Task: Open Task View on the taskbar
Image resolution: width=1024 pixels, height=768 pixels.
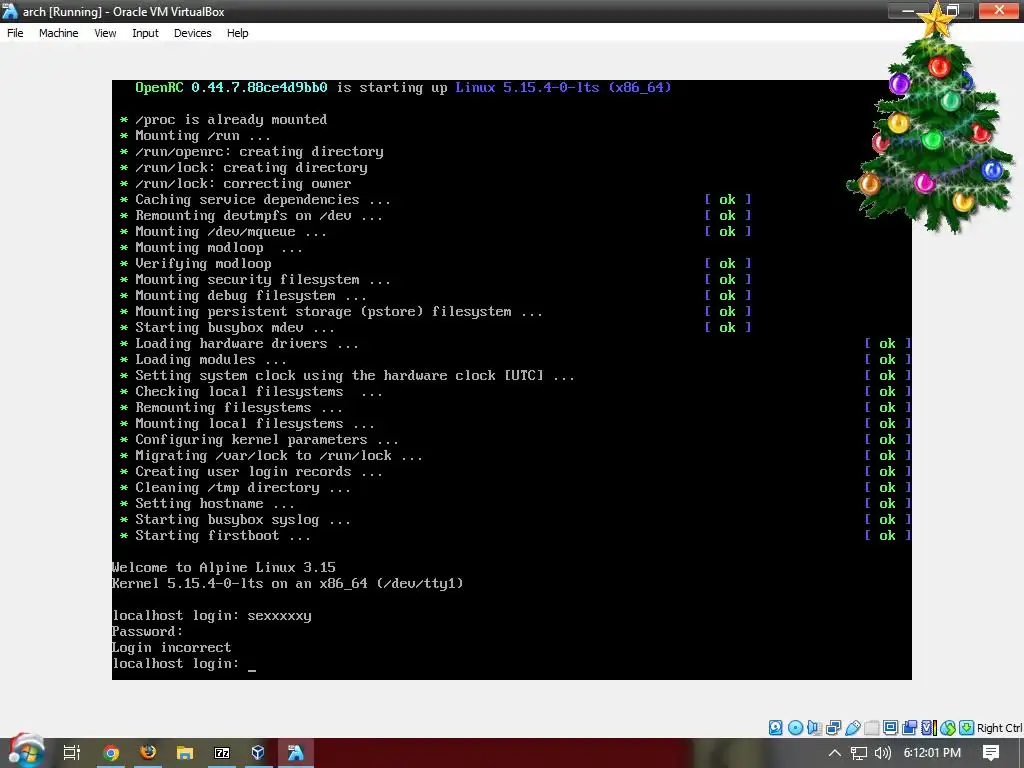Action: click(x=72, y=753)
